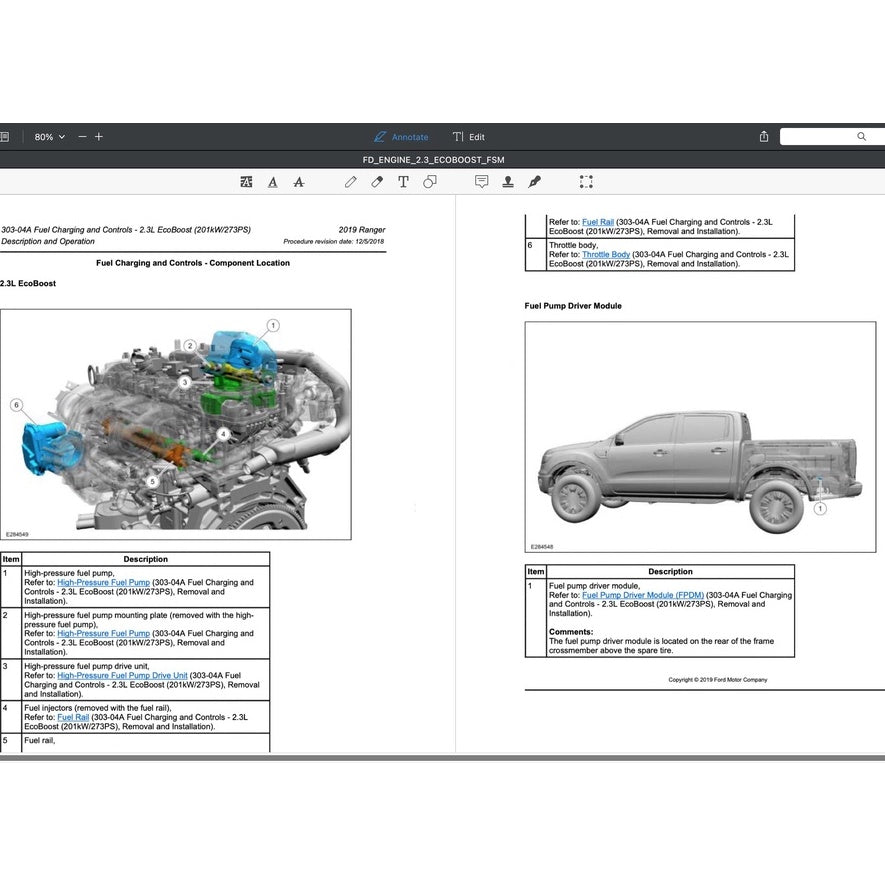Image resolution: width=885 pixels, height=885 pixels.
Task: Select the underline text tool
Action: [272, 182]
